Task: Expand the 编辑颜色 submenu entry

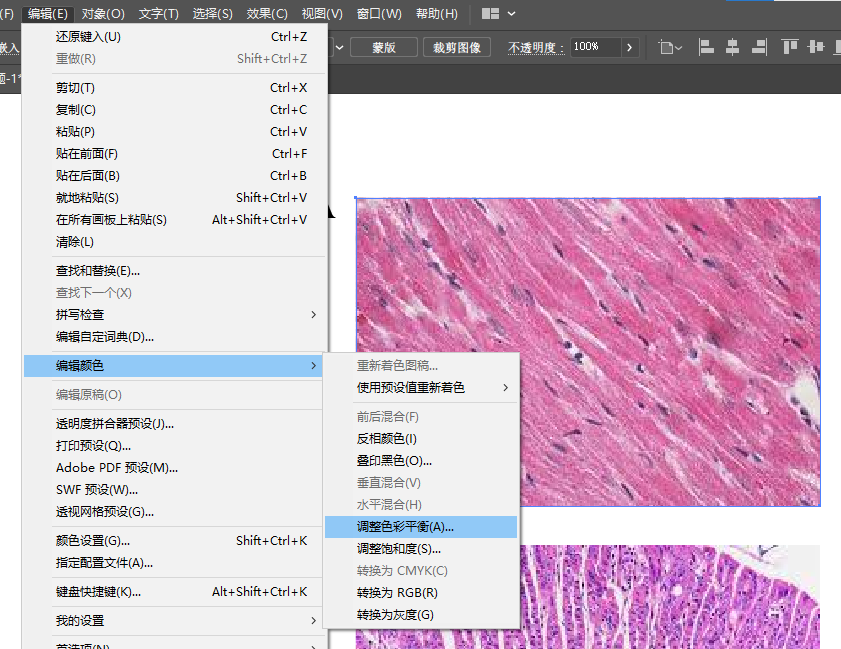Action: 173,366
